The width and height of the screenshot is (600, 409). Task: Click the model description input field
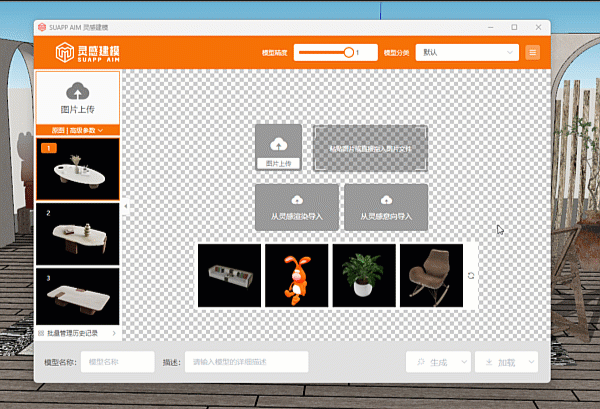point(246,362)
